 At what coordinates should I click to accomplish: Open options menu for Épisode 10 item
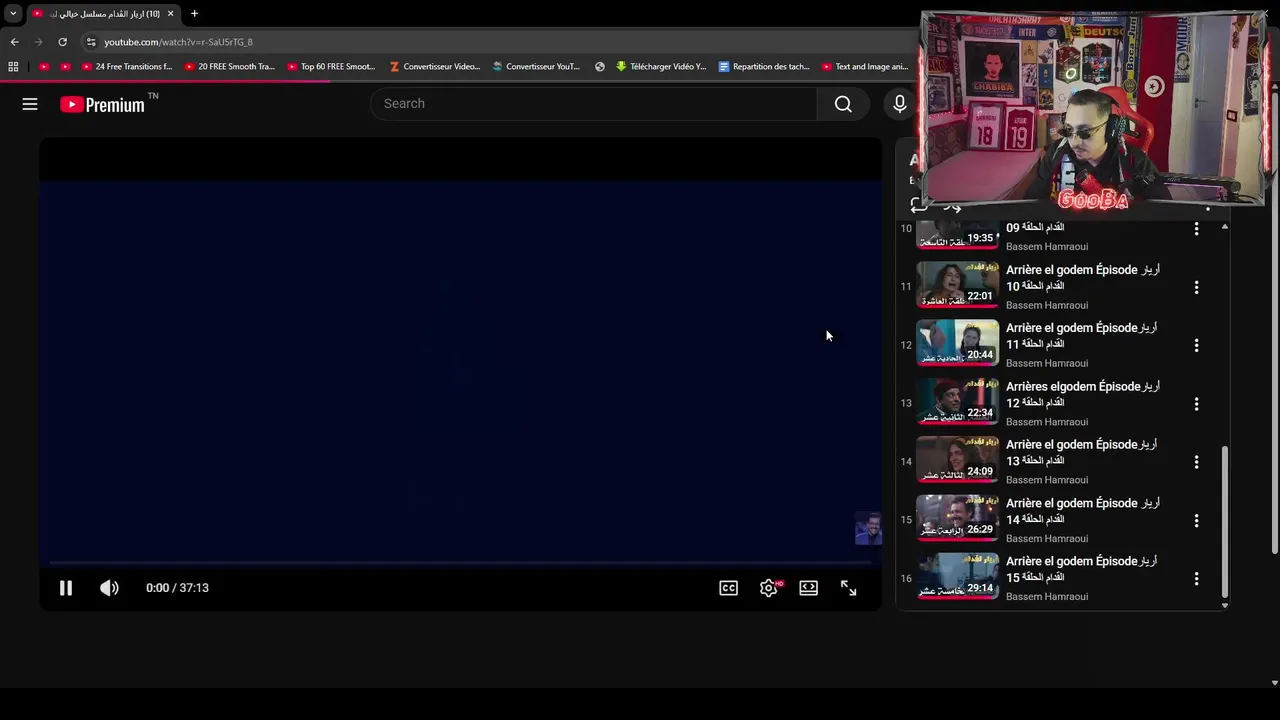(1196, 287)
